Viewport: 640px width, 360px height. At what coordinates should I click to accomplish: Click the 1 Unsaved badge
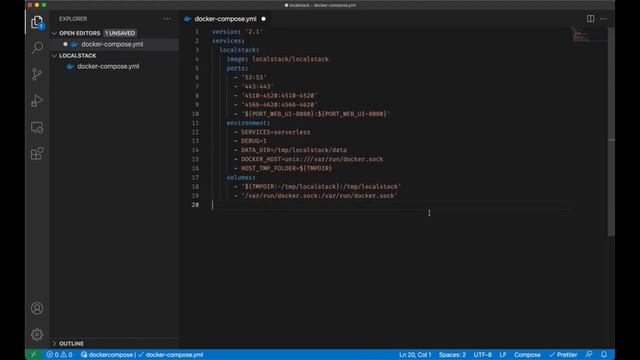click(x=120, y=33)
